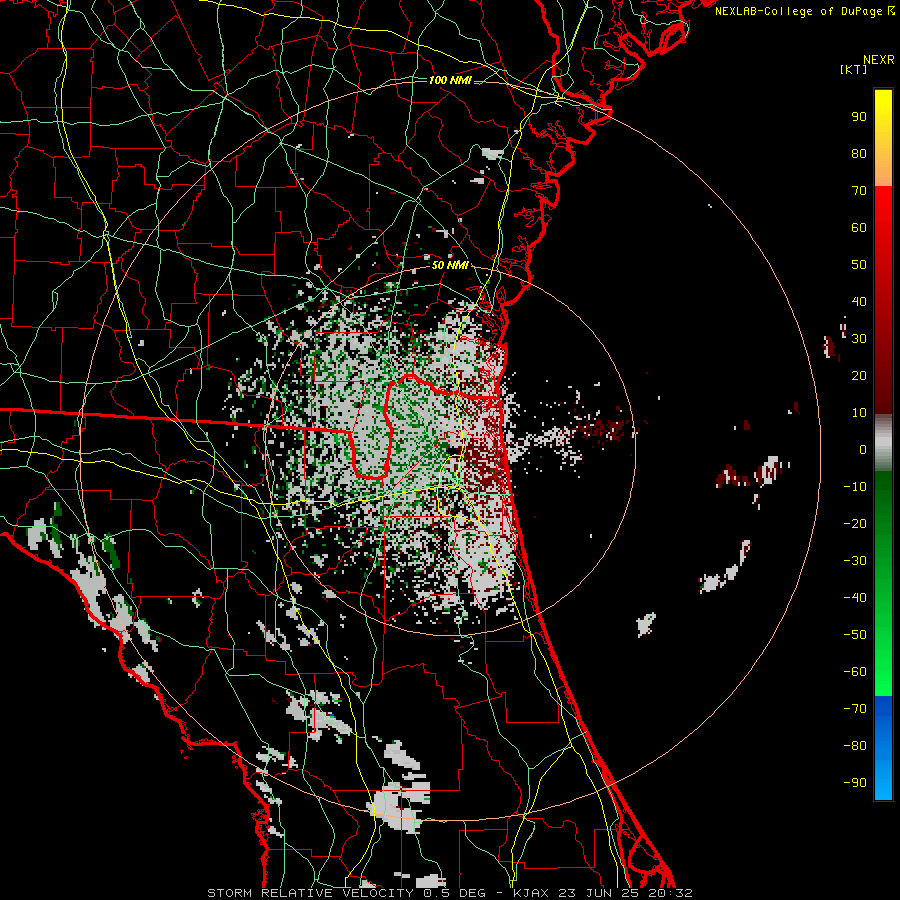Click the blue segment of the color bar
900x900 pixels.
pyautogui.click(x=883, y=748)
